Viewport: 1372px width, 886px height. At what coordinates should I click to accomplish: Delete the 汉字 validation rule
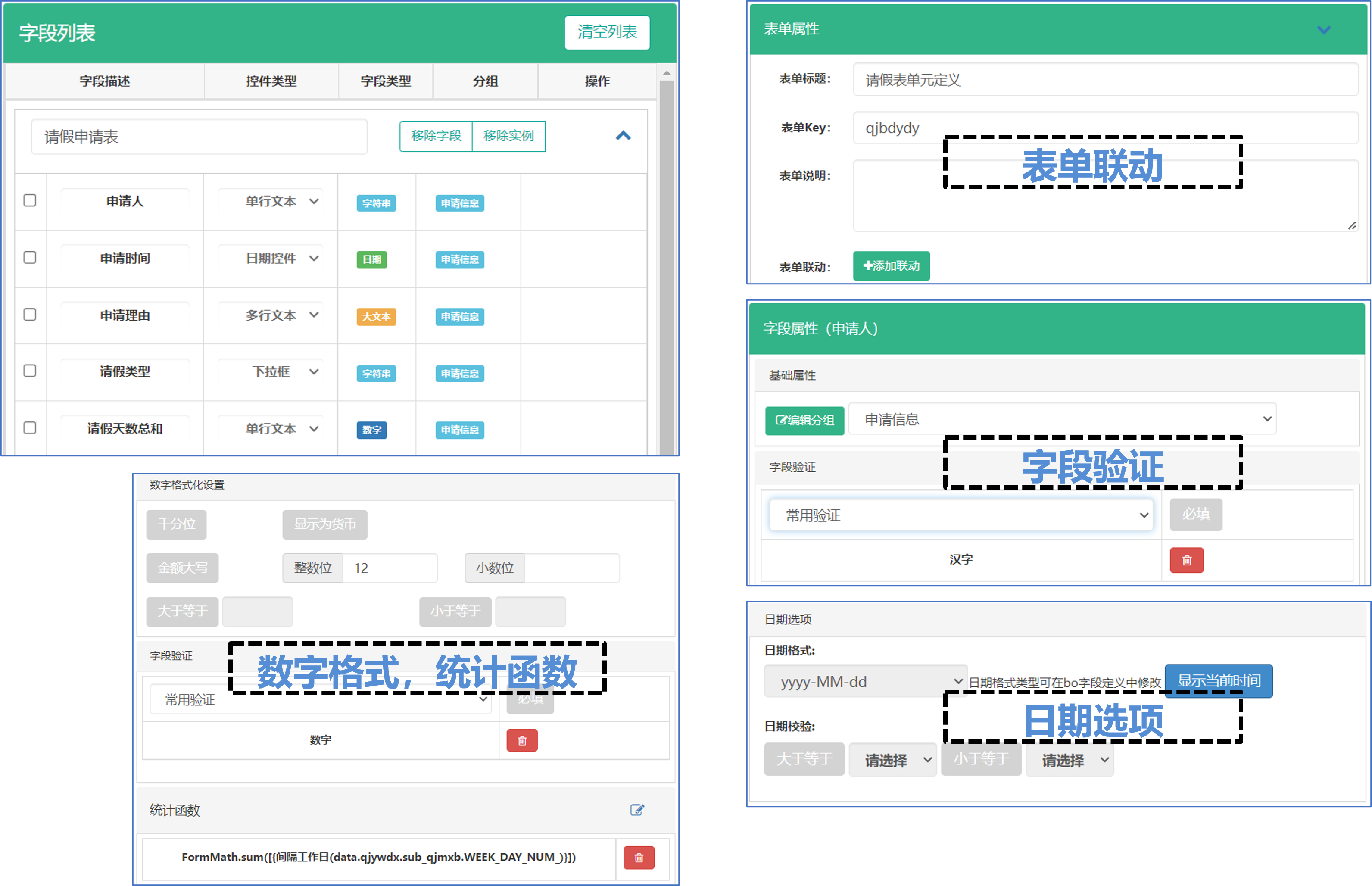(1186, 560)
